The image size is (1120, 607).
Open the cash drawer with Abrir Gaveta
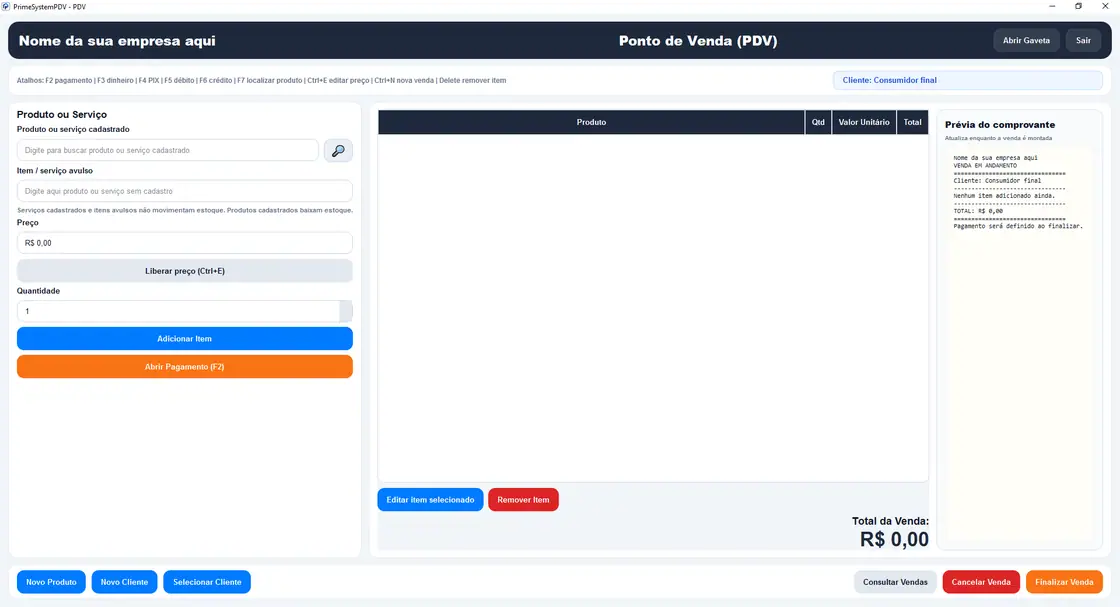[x=1026, y=41]
